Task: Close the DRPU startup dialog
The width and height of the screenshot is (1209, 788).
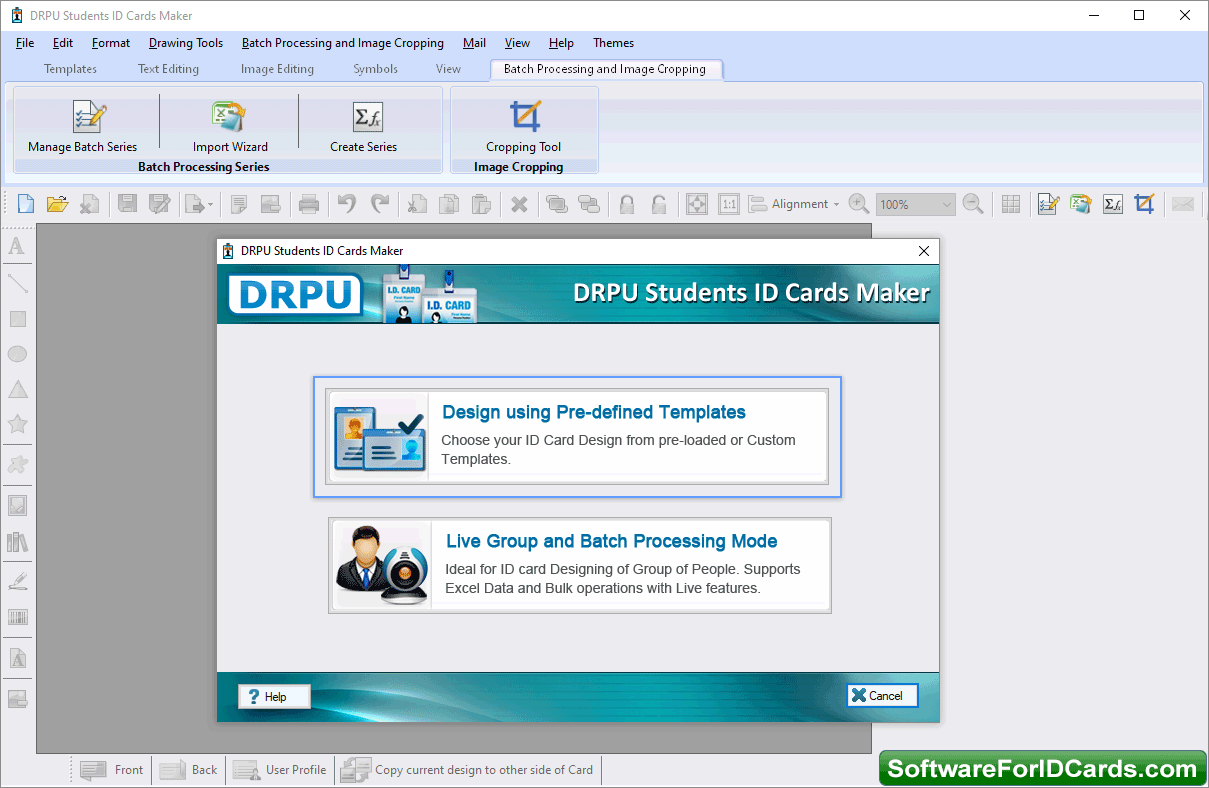Action: point(924,251)
